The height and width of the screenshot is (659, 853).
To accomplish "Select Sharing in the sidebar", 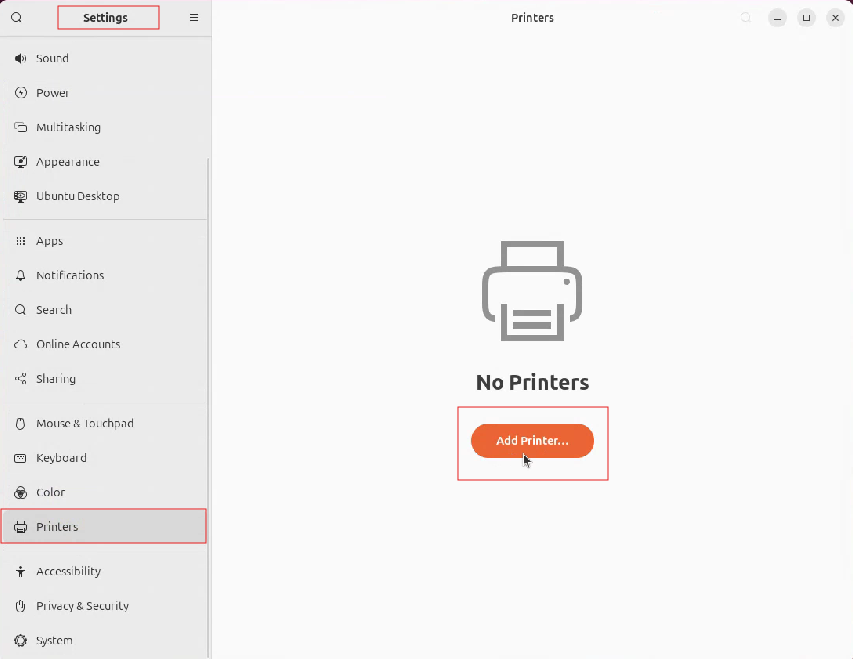I will click(104, 379).
